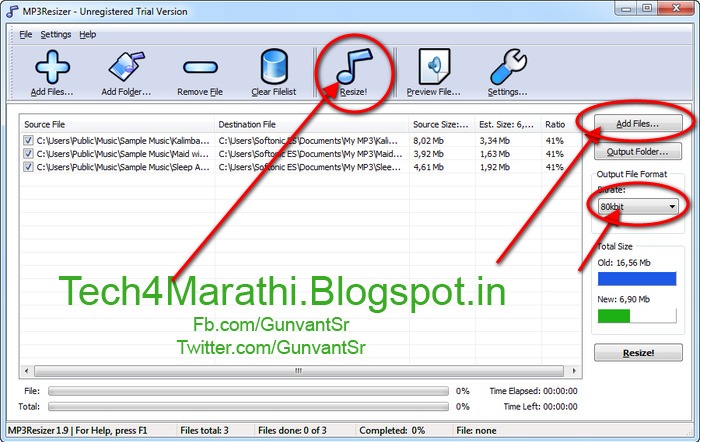The width and height of the screenshot is (701, 442).
Task: Uncheck the Maid wi... file checkbox
Action: point(28,154)
